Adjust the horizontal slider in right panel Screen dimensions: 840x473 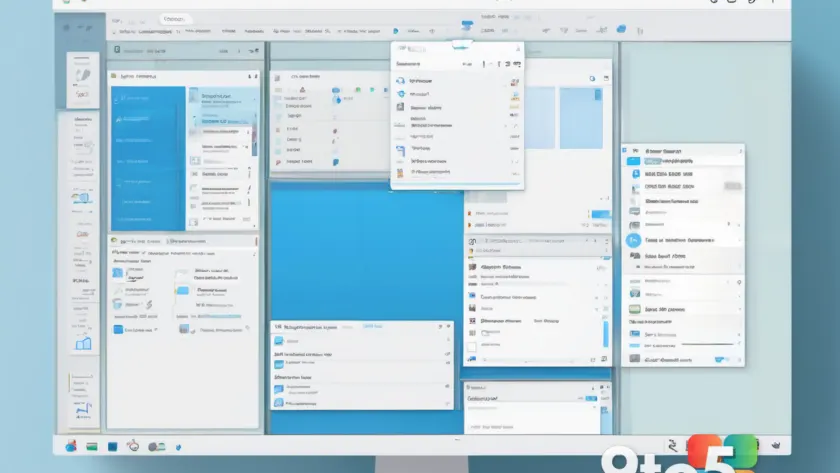click(707, 344)
